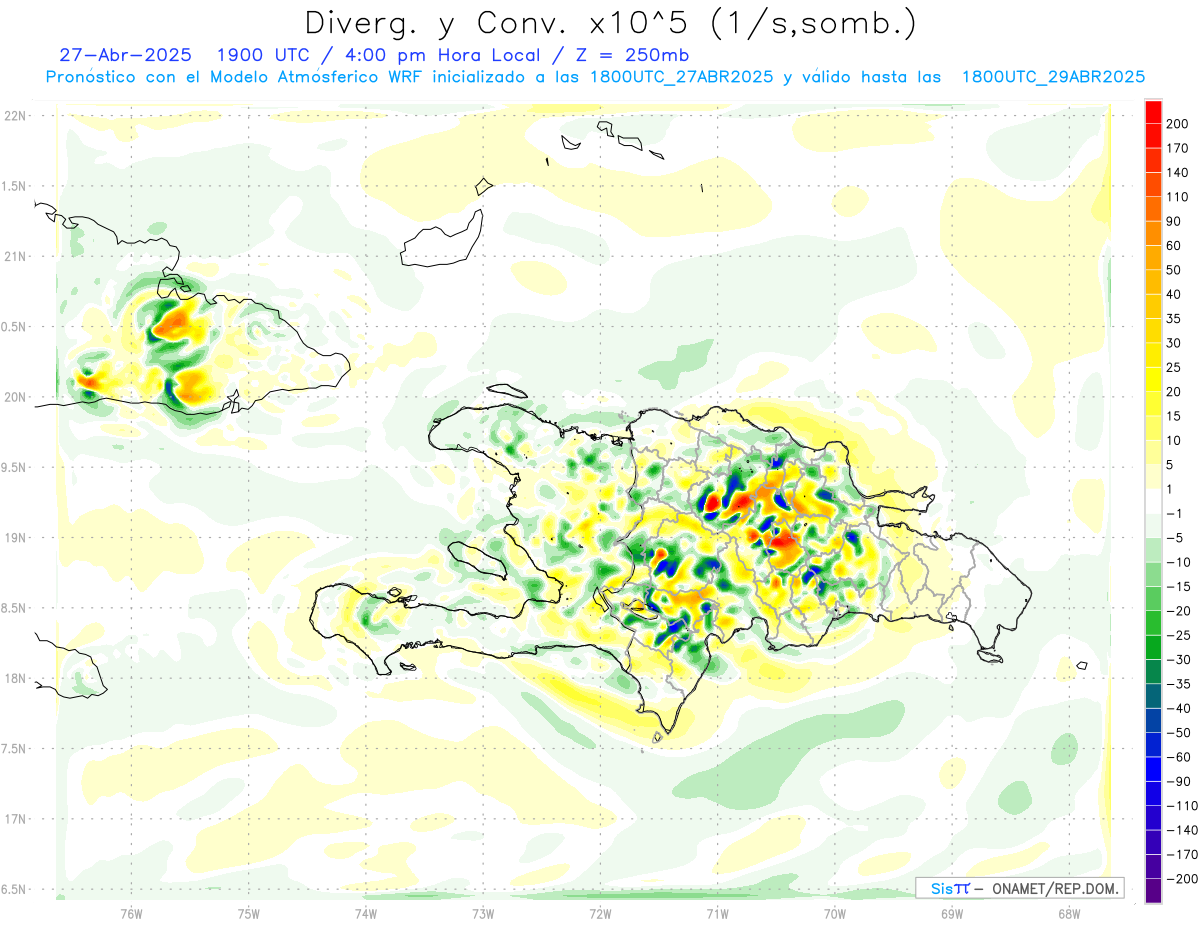Click the "170" colorbar value
Viewport: 1200px width, 927px height.
(1178, 148)
